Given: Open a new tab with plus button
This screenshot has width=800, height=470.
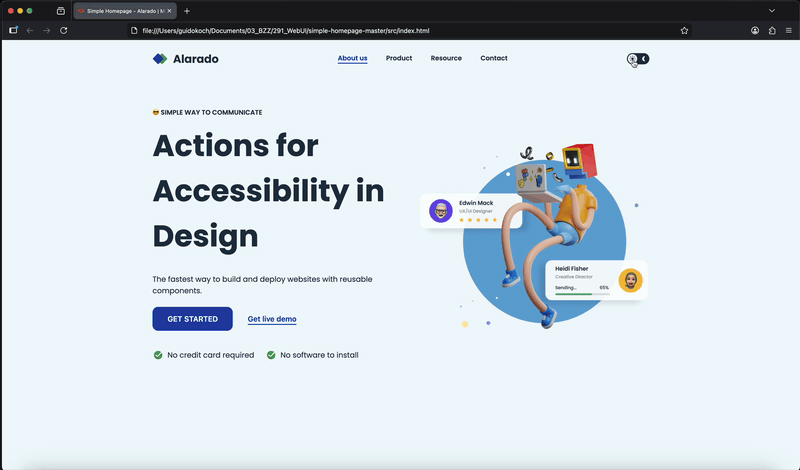Looking at the screenshot, I should (x=187, y=11).
